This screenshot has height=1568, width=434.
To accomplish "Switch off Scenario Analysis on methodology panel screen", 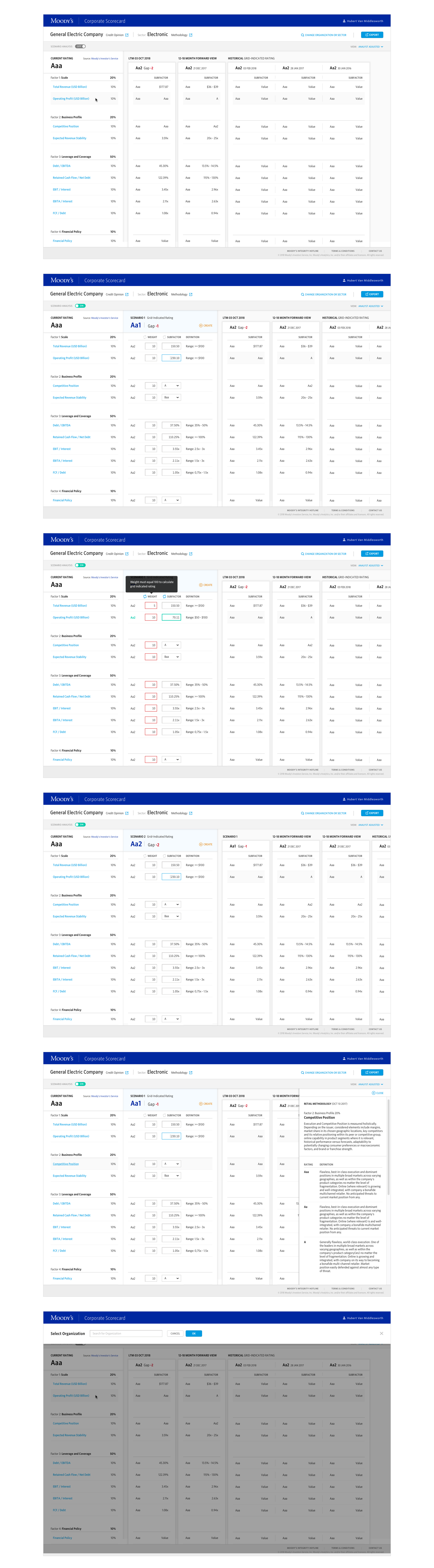I will 80,1084.
